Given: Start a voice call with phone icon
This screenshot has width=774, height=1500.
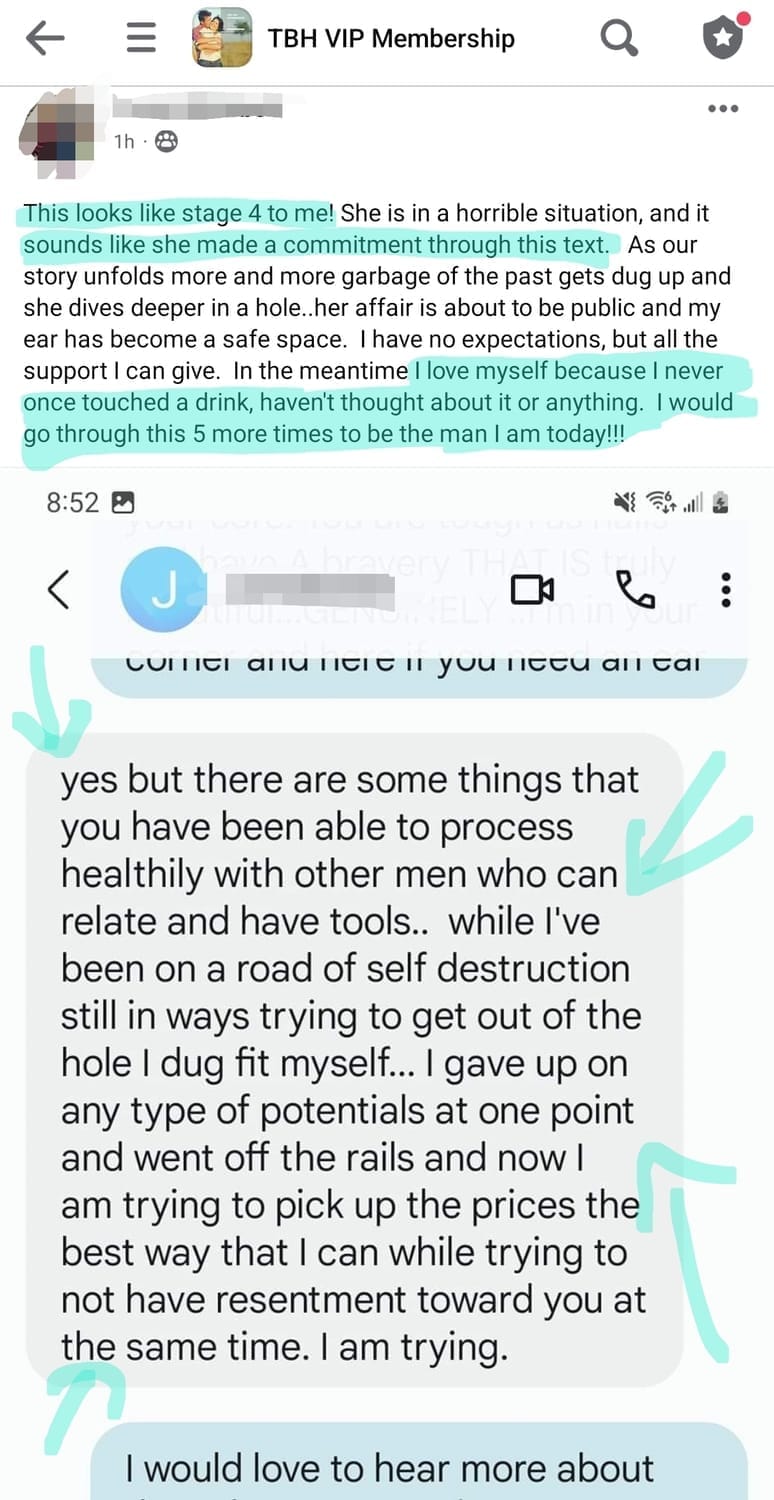Looking at the screenshot, I should [635, 590].
